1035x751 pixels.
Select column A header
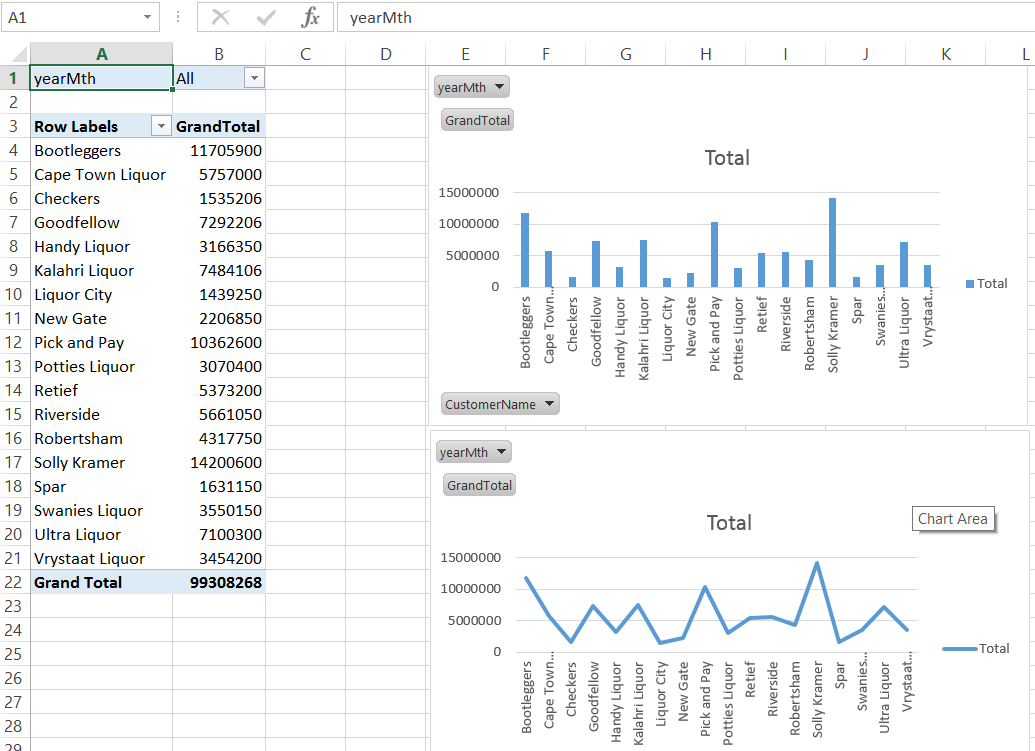(x=101, y=54)
